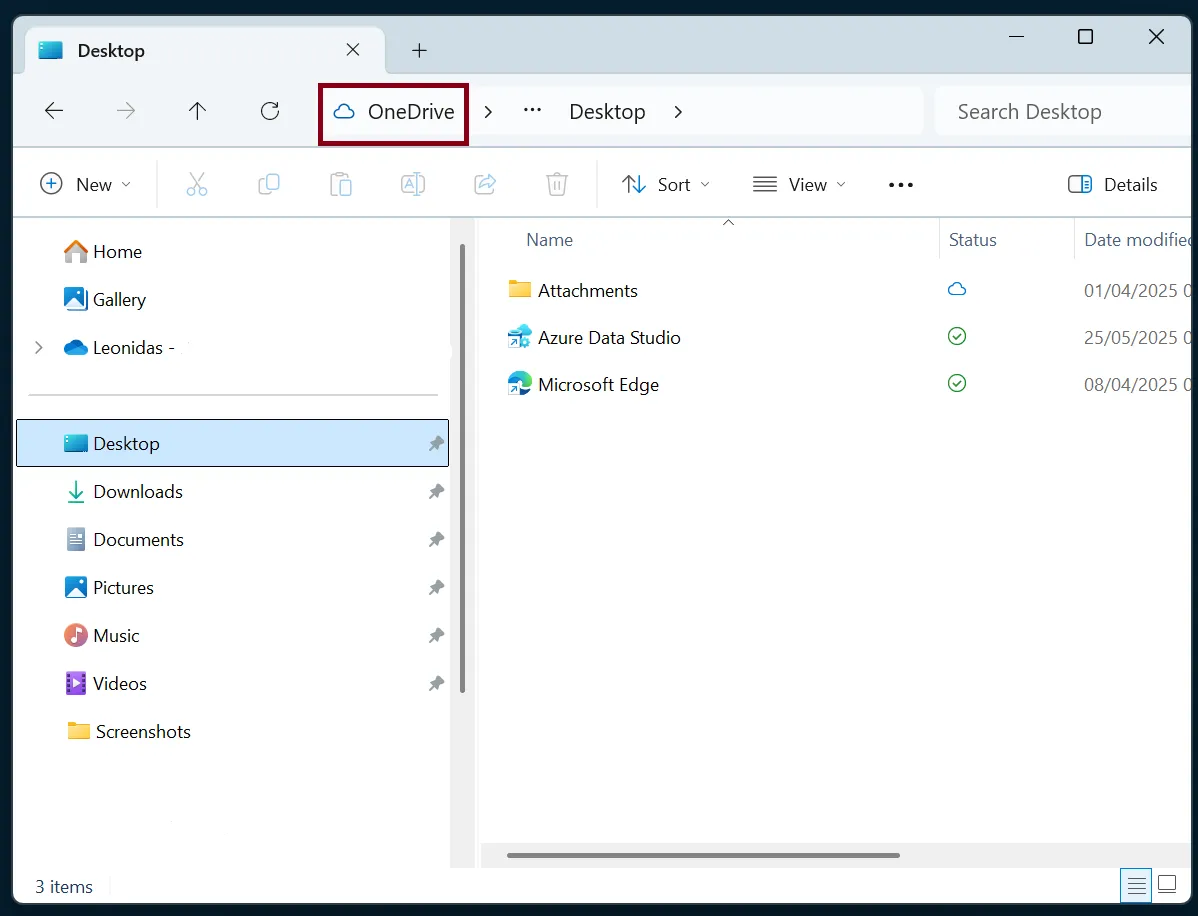The image size is (1198, 916).
Task: Click synced checkmark for Microsoft Edge
Action: point(957,383)
